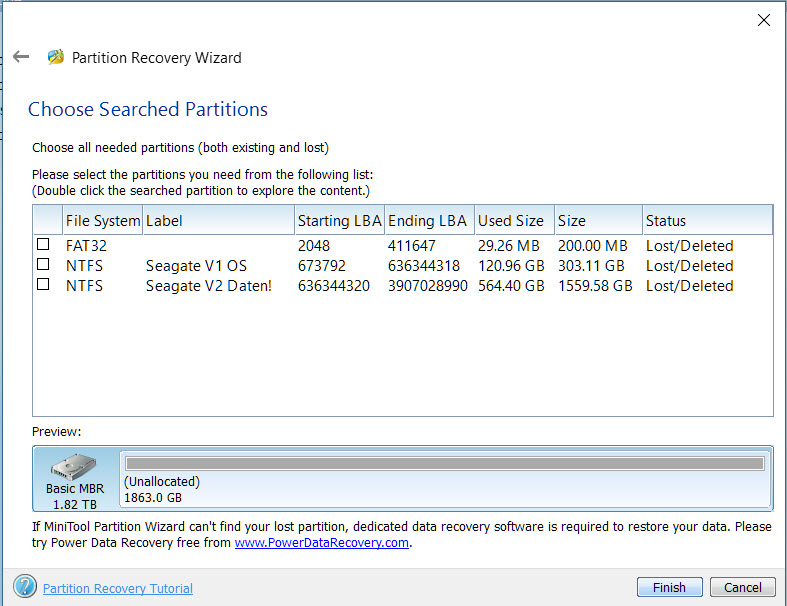This screenshot has width=787, height=606.
Task: Click the Finish button
Action: coord(670,587)
